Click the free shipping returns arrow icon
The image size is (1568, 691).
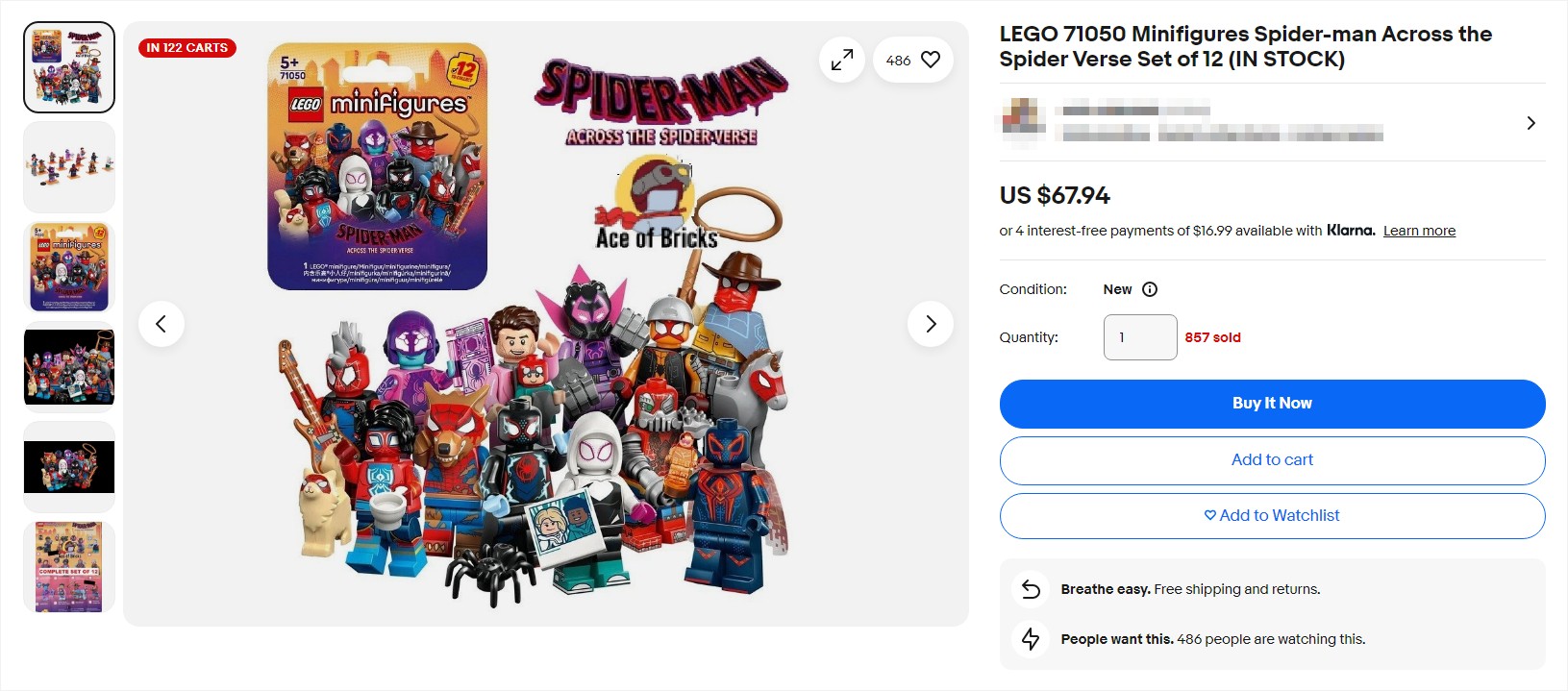pyautogui.click(x=1030, y=589)
